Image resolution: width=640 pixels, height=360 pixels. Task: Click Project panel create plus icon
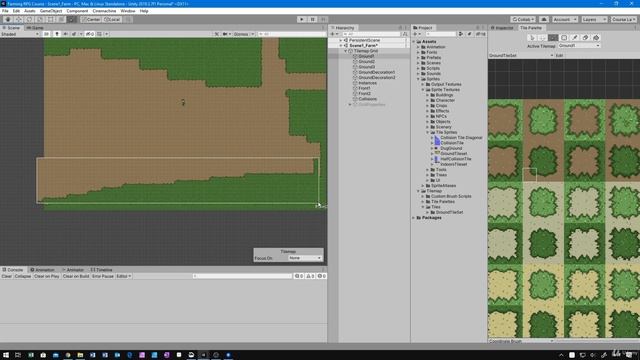click(417, 34)
